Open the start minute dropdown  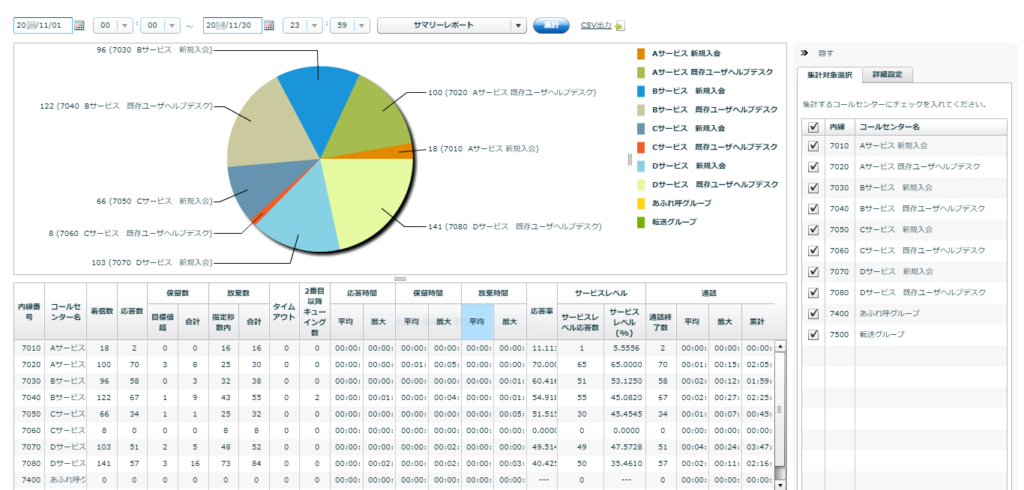160,25
